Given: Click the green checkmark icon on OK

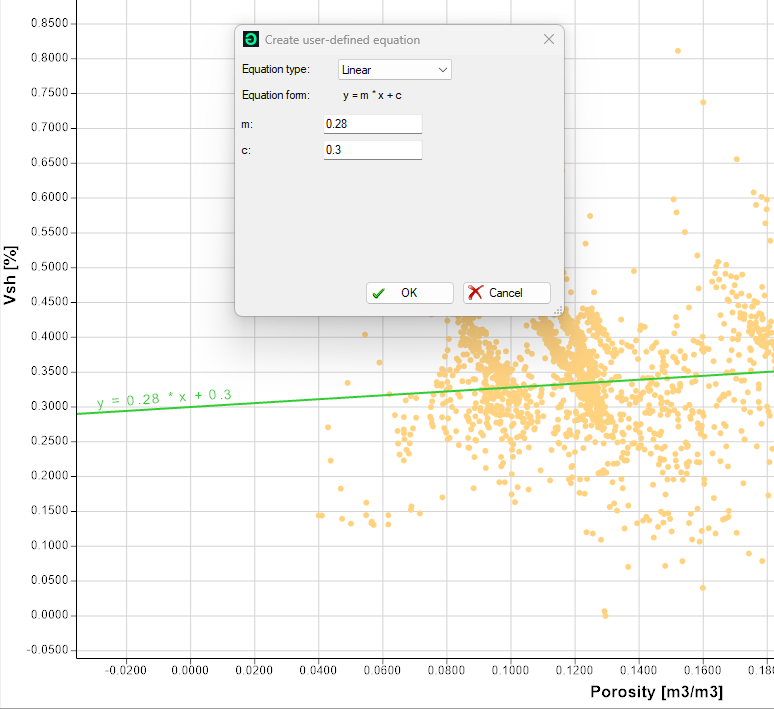Looking at the screenshot, I should point(379,293).
